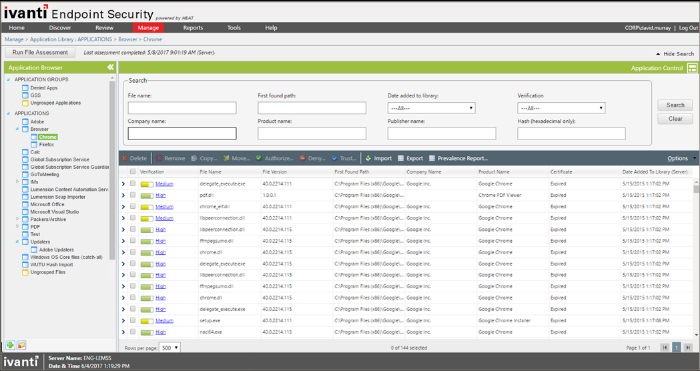Open the Discover menu
The width and height of the screenshot is (700, 371).
(60, 28)
